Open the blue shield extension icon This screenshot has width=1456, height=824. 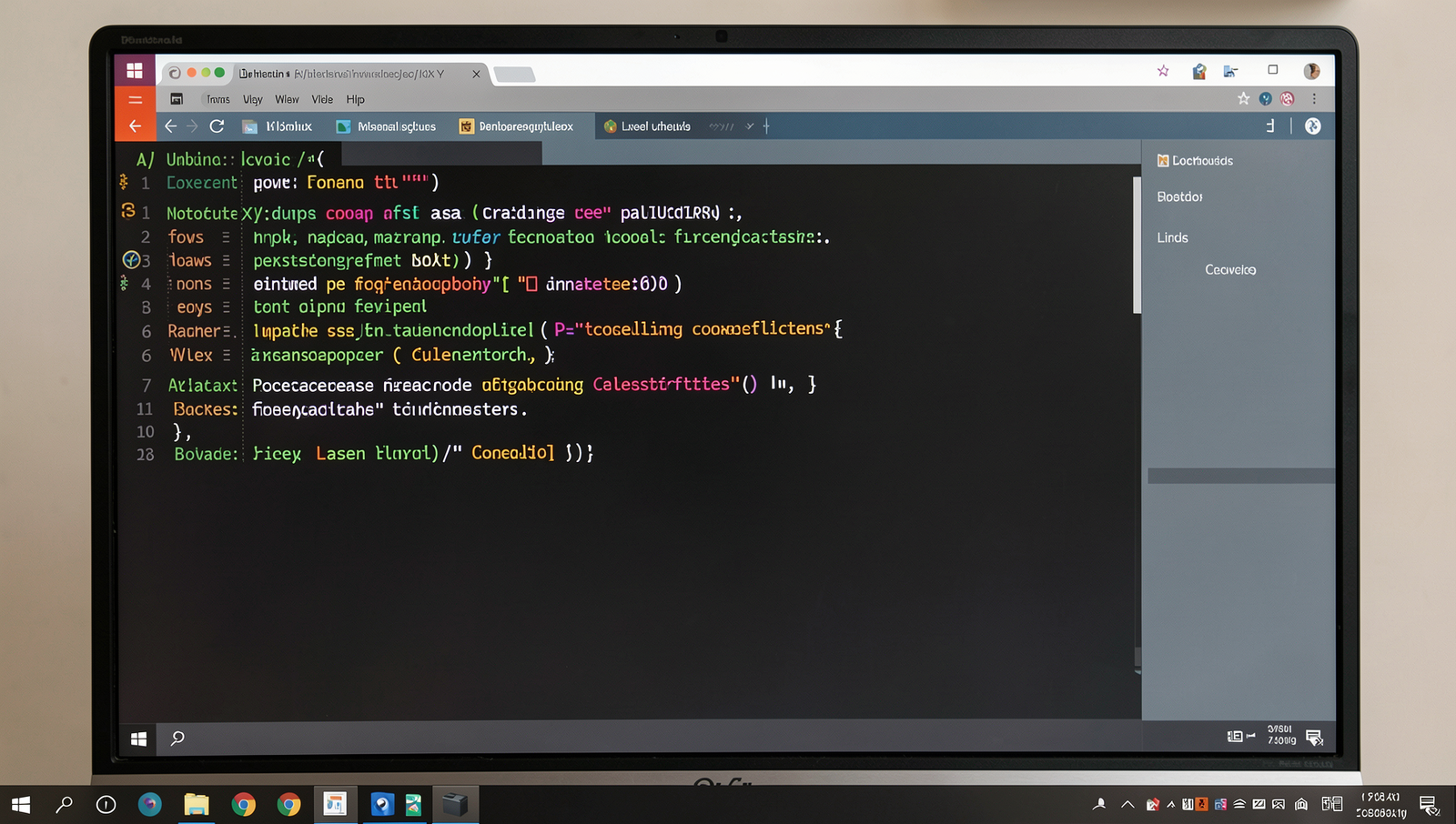point(1265,98)
